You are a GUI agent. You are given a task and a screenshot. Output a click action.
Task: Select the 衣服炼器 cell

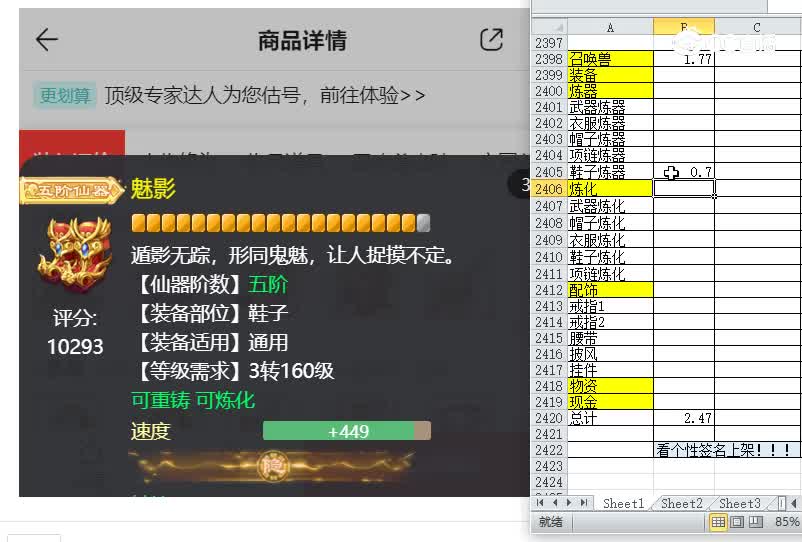pos(610,123)
